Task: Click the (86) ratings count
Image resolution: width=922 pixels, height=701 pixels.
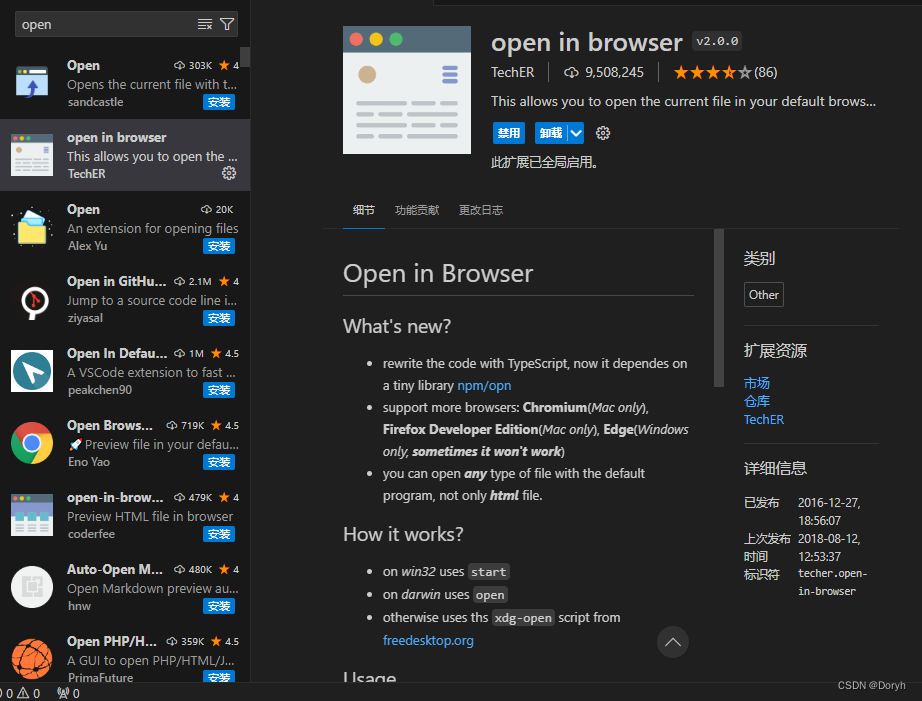Action: (x=766, y=72)
